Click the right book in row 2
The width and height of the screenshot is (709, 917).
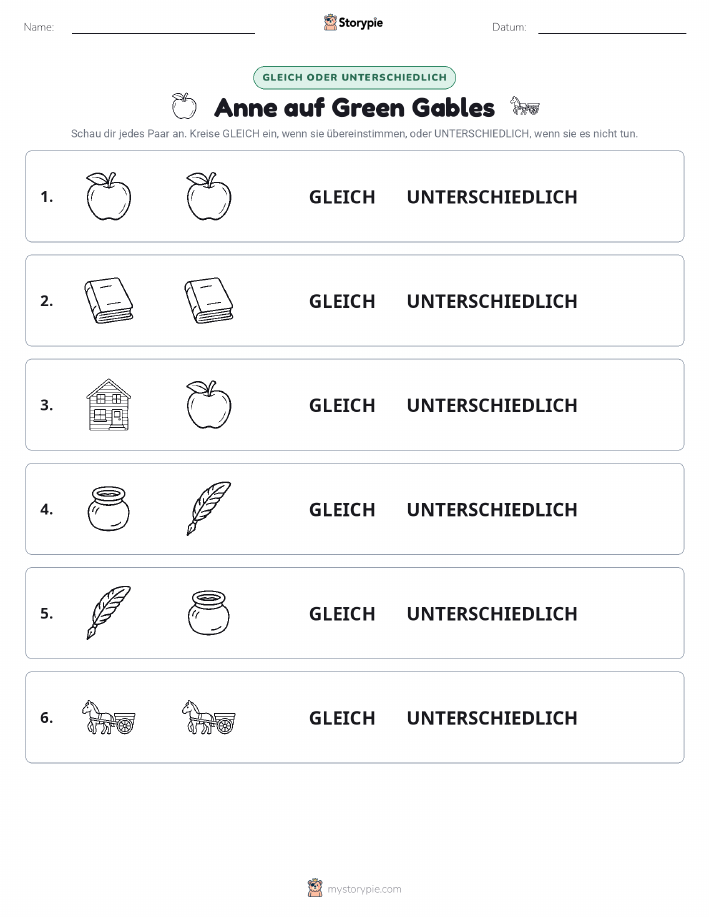(209, 301)
